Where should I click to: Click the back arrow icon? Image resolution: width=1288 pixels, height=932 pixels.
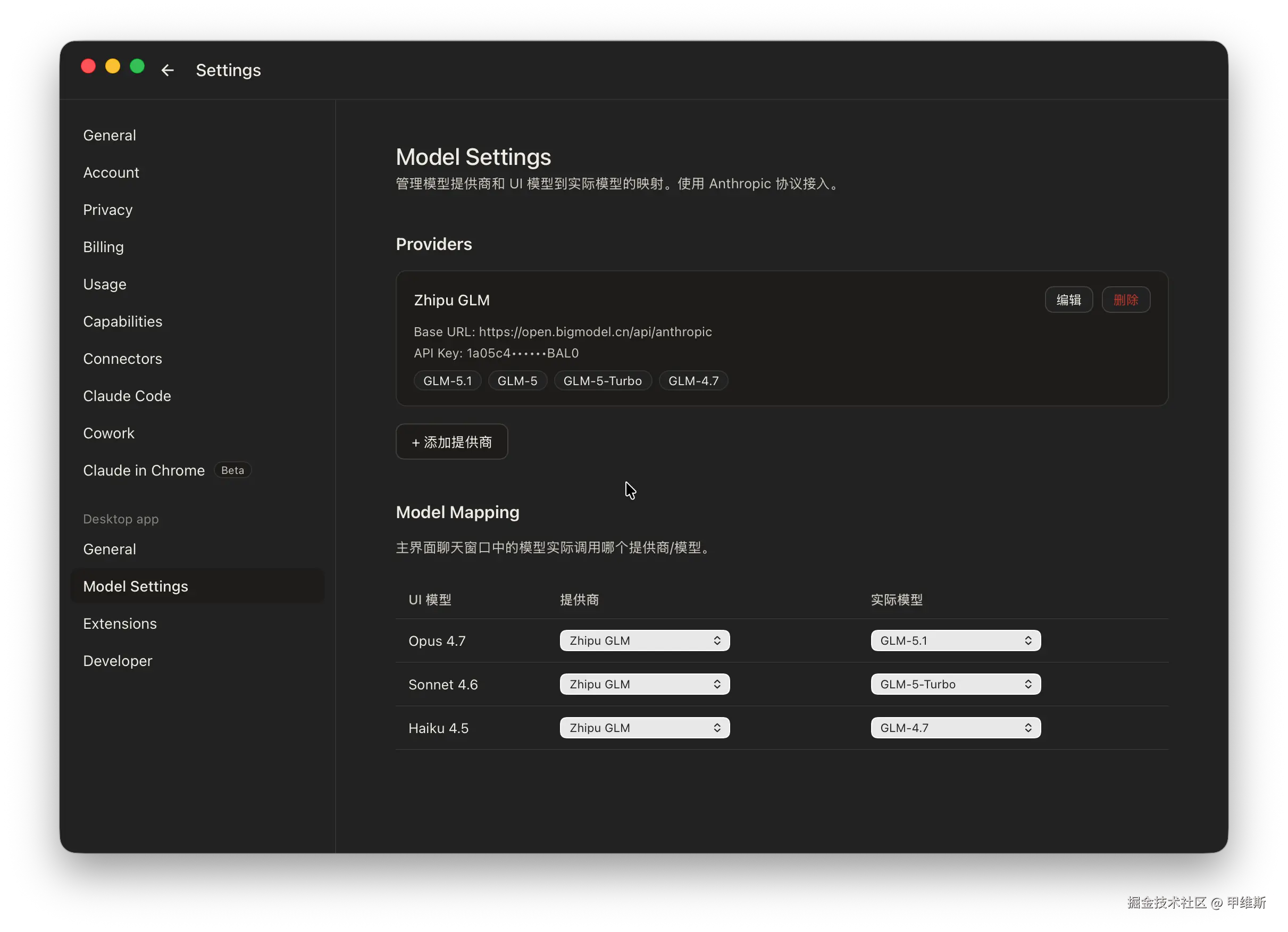167,70
